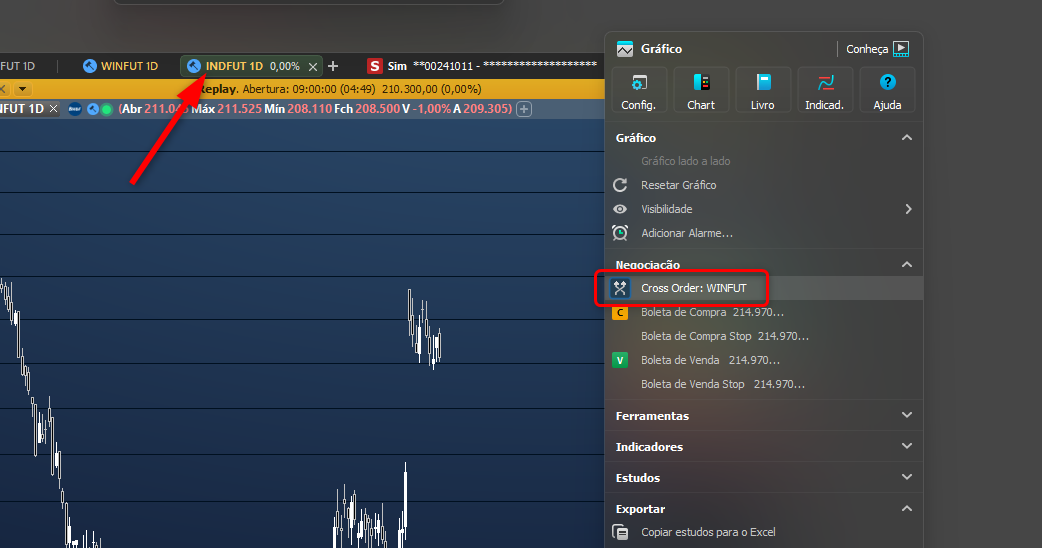Click the V -1,00% variation value
The width and height of the screenshot is (1042, 548).
coord(427,109)
